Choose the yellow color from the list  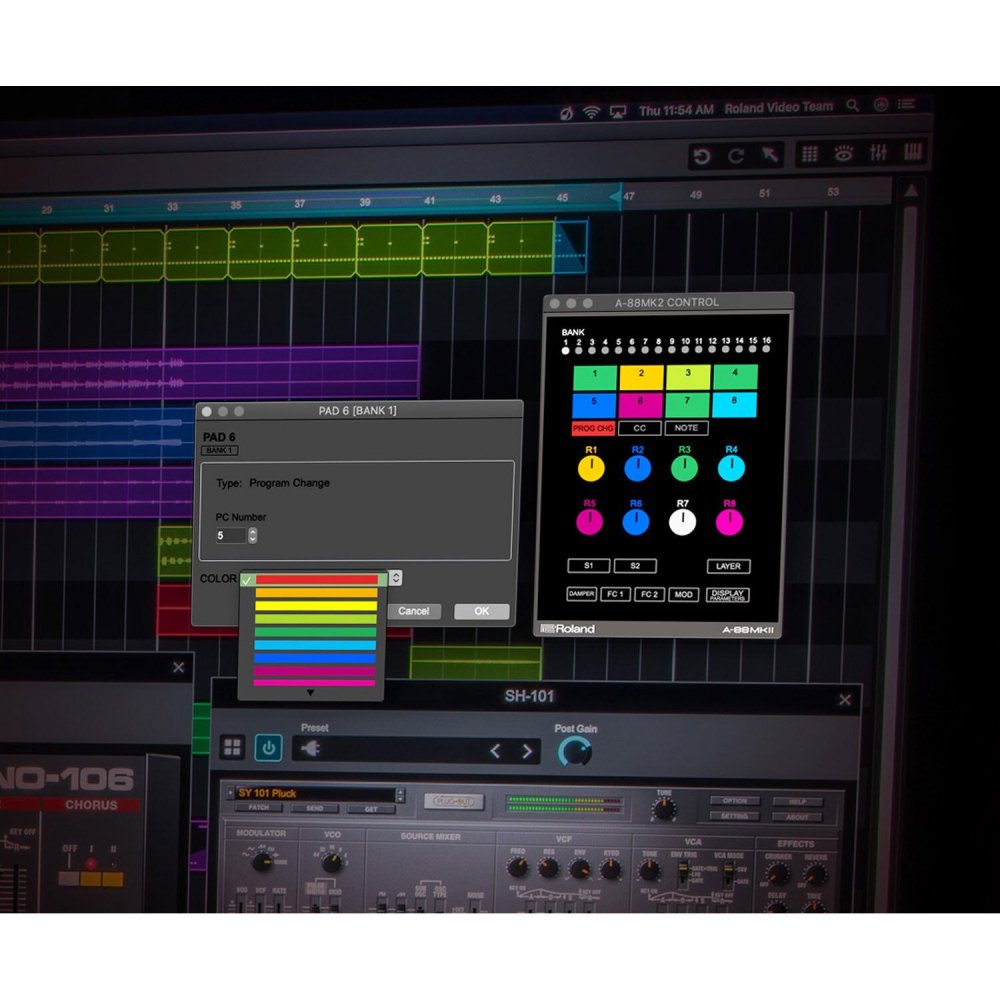coord(315,606)
